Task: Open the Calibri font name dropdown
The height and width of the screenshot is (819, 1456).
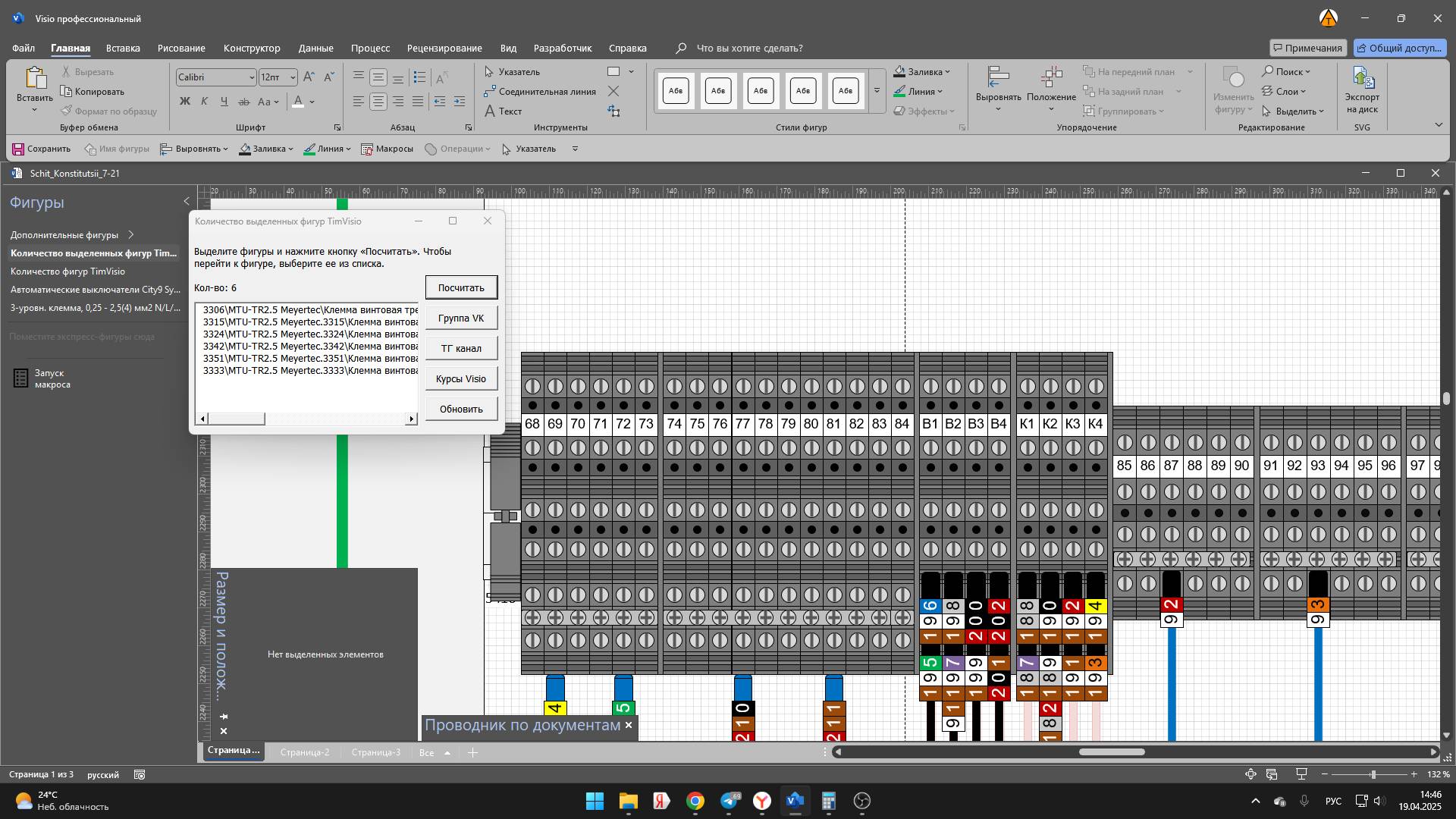Action: pyautogui.click(x=252, y=77)
